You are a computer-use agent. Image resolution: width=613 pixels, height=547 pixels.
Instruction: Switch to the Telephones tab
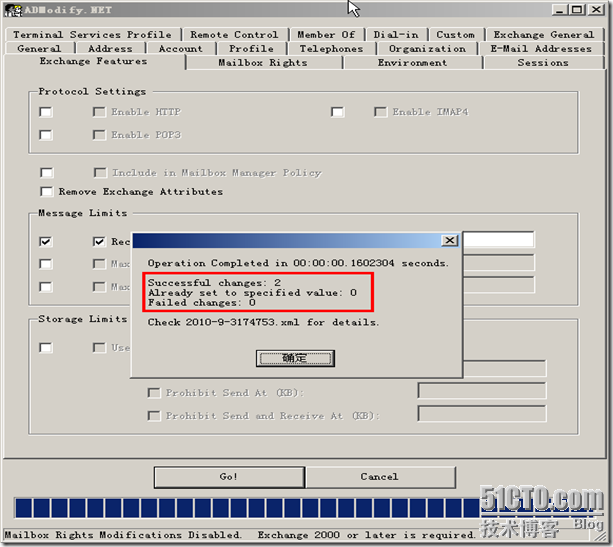click(332, 49)
